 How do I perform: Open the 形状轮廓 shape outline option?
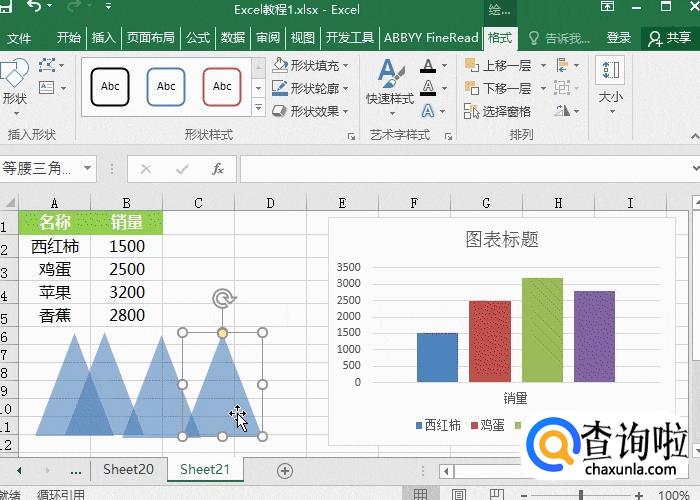[311, 88]
